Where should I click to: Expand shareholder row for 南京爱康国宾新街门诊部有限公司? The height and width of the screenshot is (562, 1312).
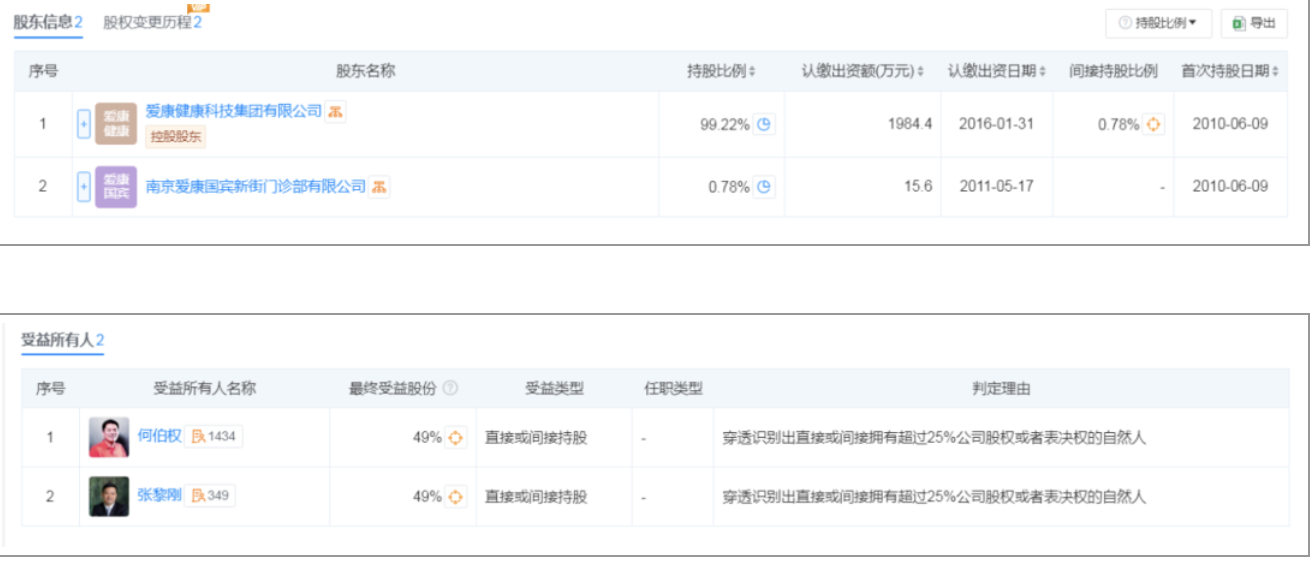[x=84, y=187]
